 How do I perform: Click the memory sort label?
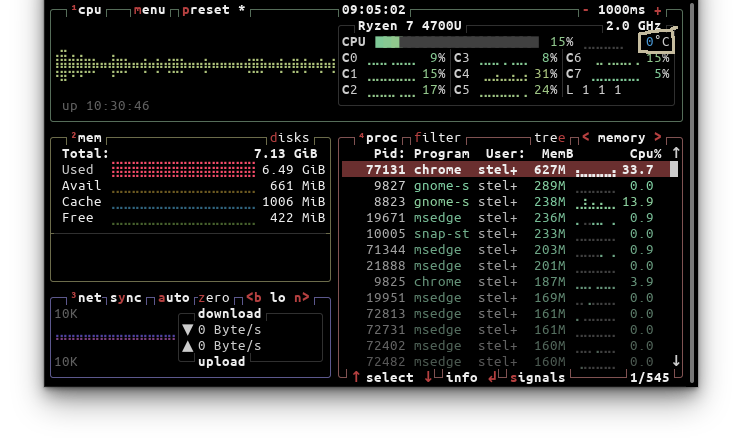click(x=621, y=138)
